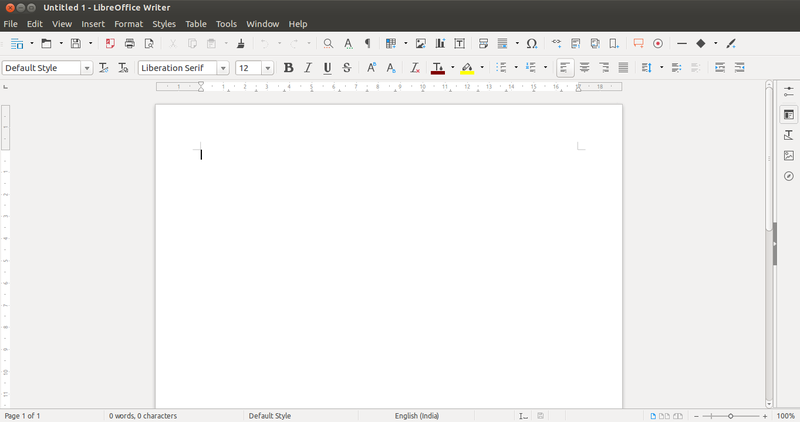The height and width of the screenshot is (422, 800).
Task: Open sidebar Properties panel
Action: pos(789,115)
